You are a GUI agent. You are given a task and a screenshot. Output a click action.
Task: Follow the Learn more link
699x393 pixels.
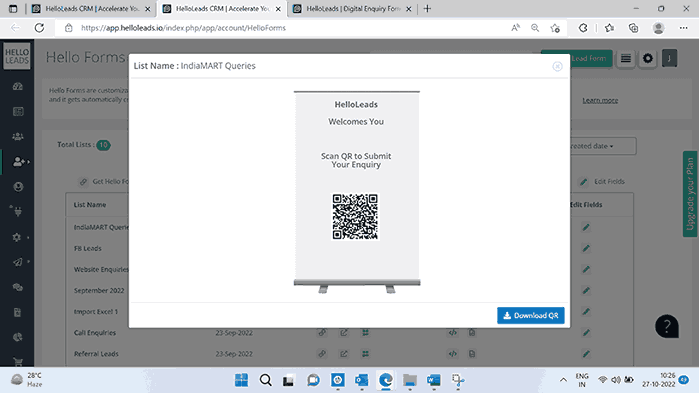[x=600, y=100]
